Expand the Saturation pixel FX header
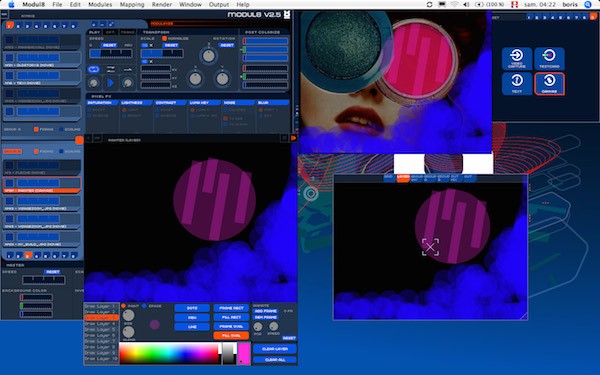Viewport: 600px width, 375px height. pyautogui.click(x=103, y=103)
